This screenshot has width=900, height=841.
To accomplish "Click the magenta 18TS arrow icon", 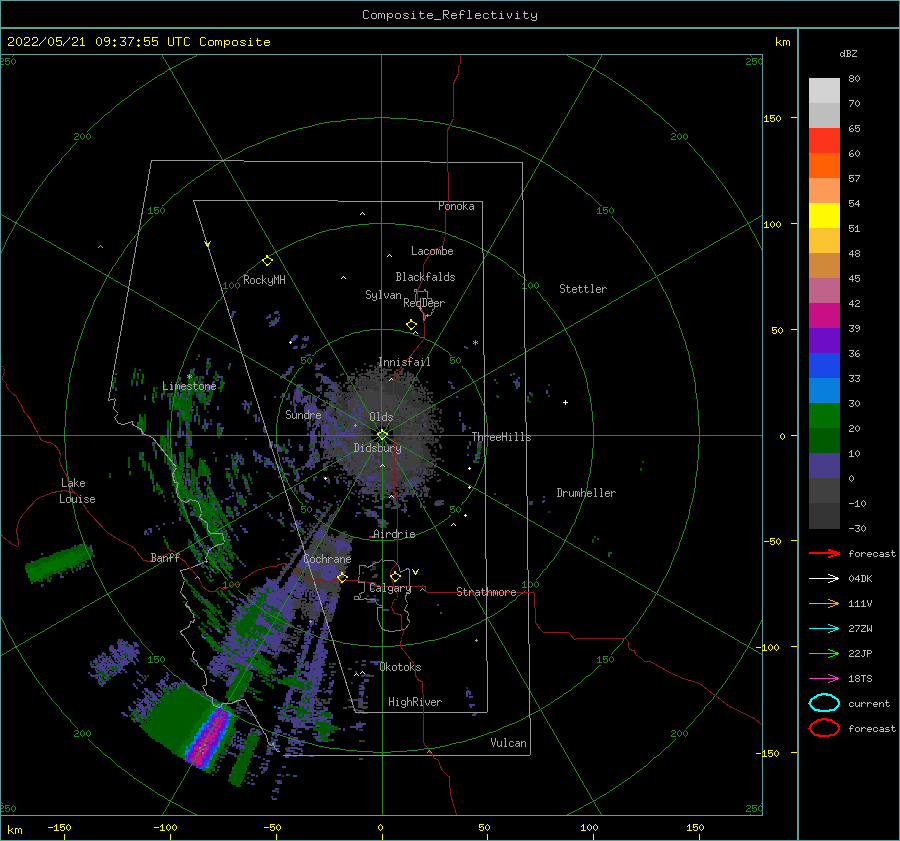I will pos(824,679).
